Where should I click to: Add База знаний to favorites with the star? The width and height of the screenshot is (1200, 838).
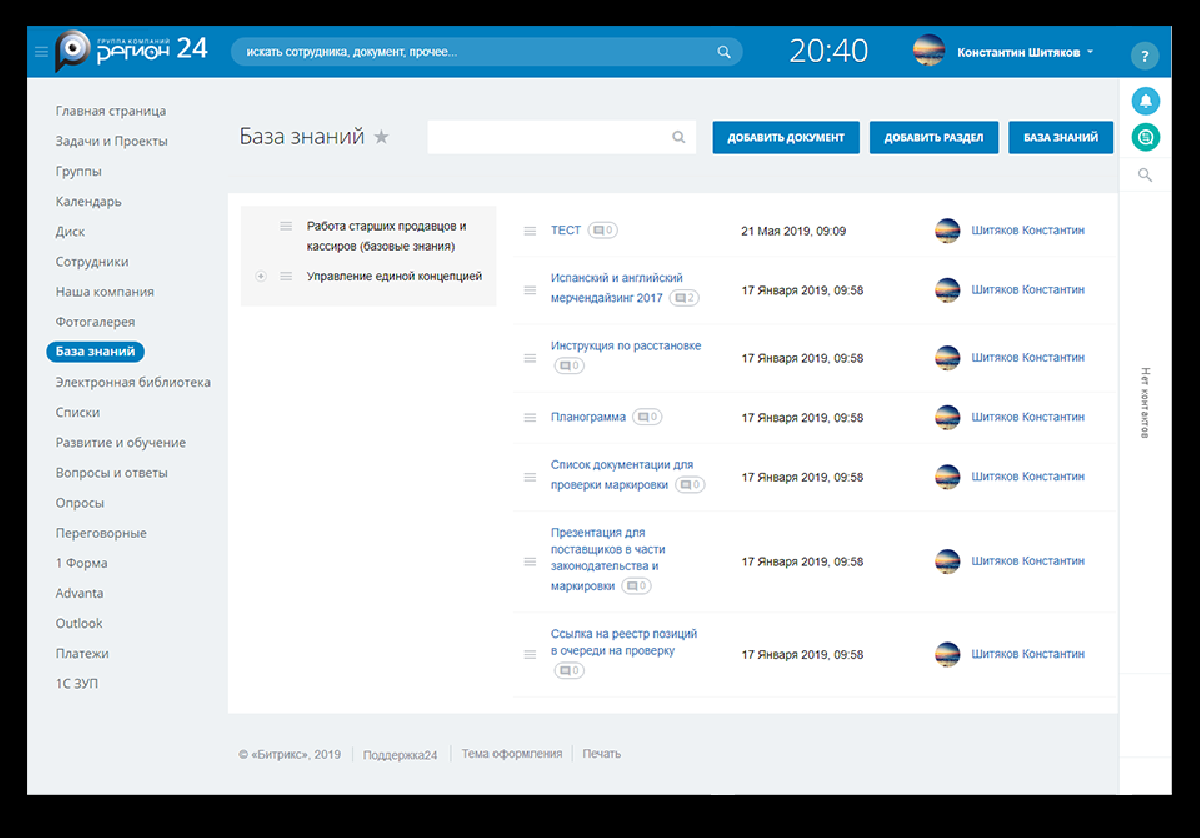[x=381, y=138]
